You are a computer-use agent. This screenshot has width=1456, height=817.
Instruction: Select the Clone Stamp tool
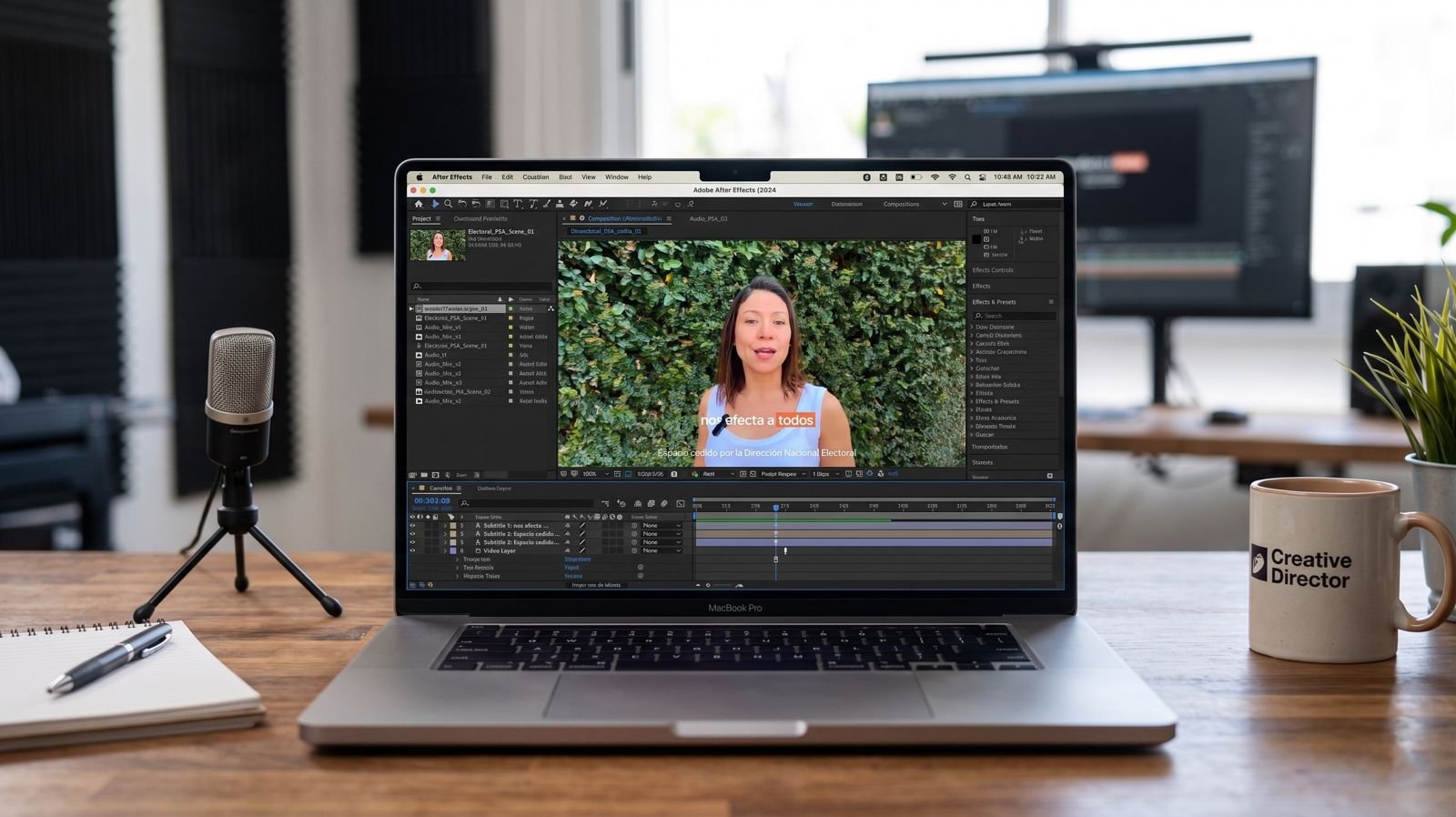[x=560, y=204]
